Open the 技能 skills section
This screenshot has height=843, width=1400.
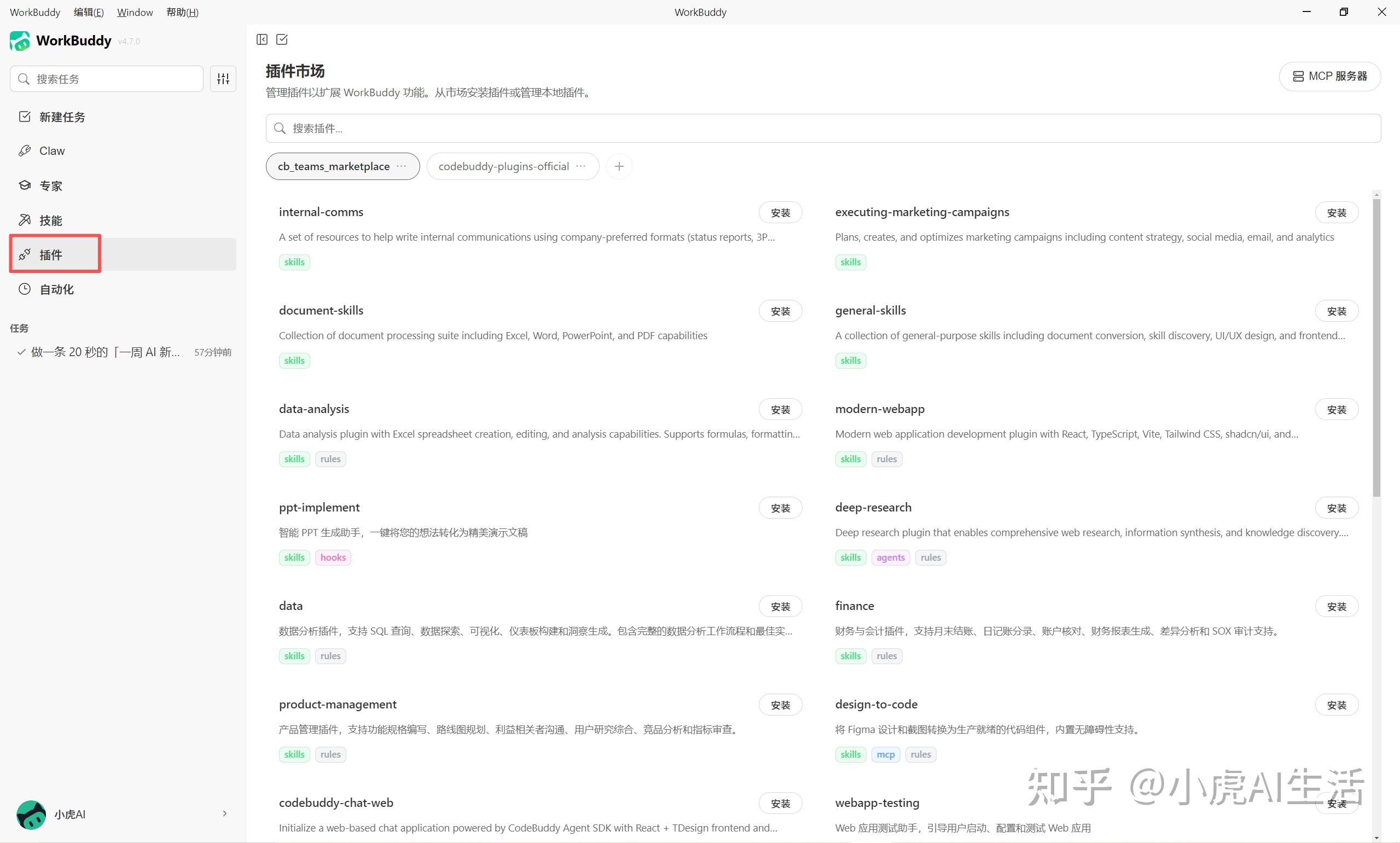click(123, 220)
